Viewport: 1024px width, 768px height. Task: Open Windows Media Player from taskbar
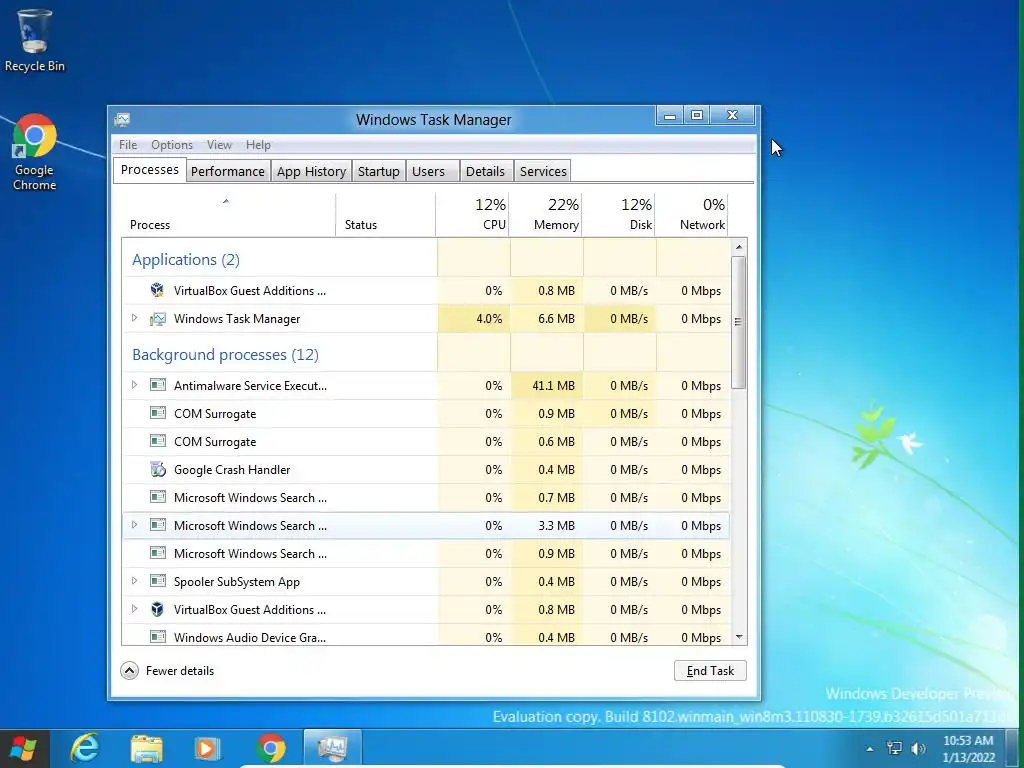click(x=207, y=748)
